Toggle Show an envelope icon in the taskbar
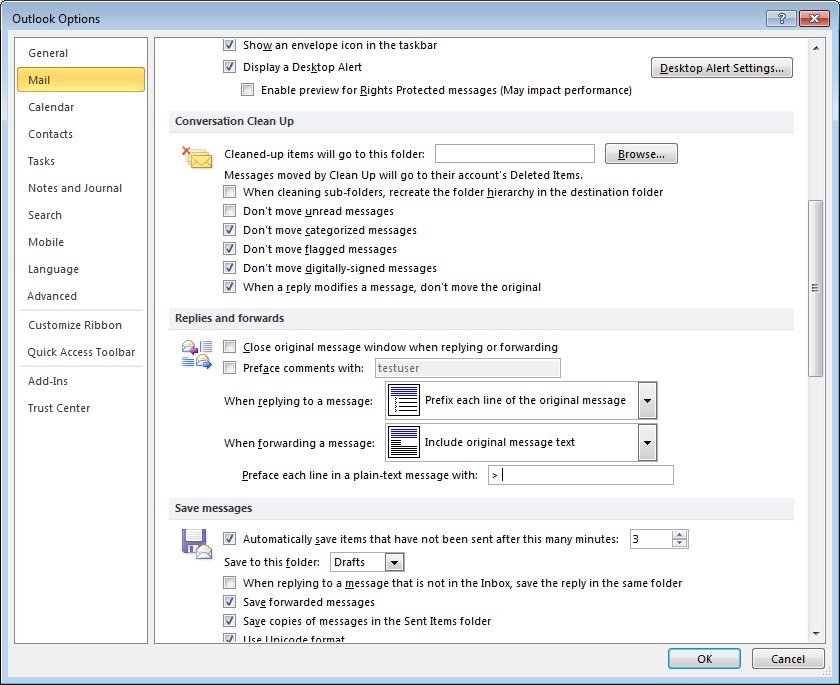 [229, 45]
